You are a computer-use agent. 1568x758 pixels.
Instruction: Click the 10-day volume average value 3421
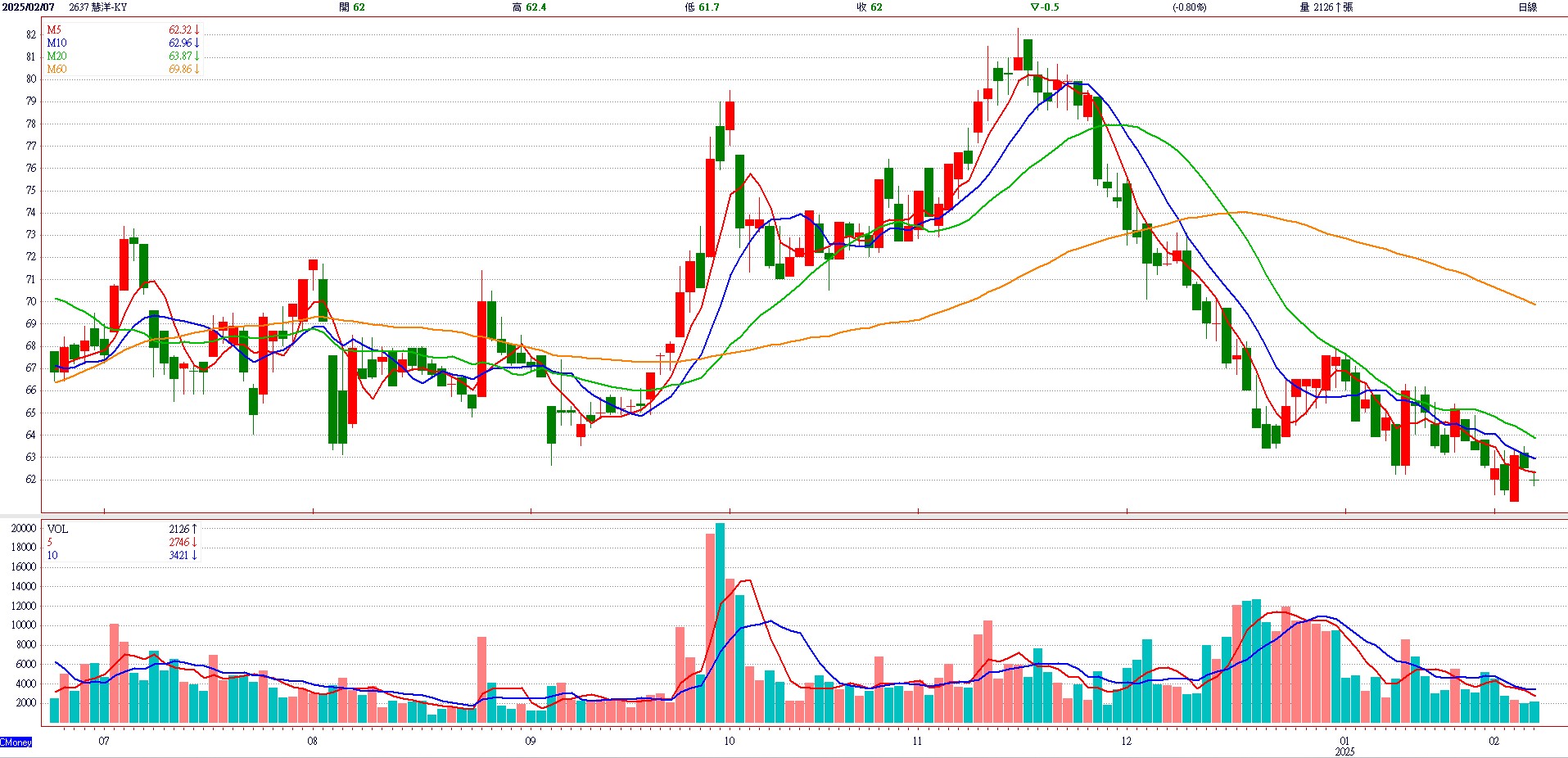point(179,556)
